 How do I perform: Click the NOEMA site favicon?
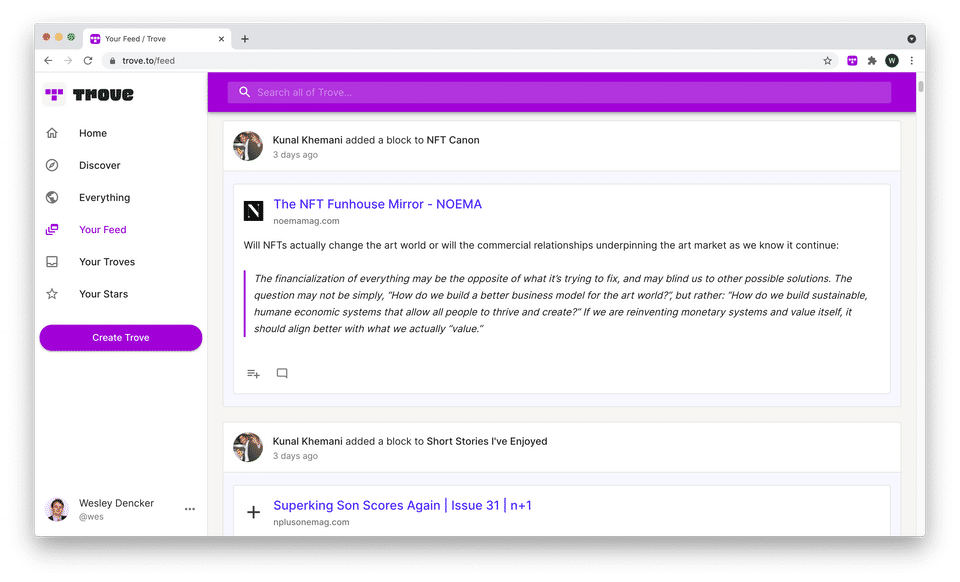point(253,211)
